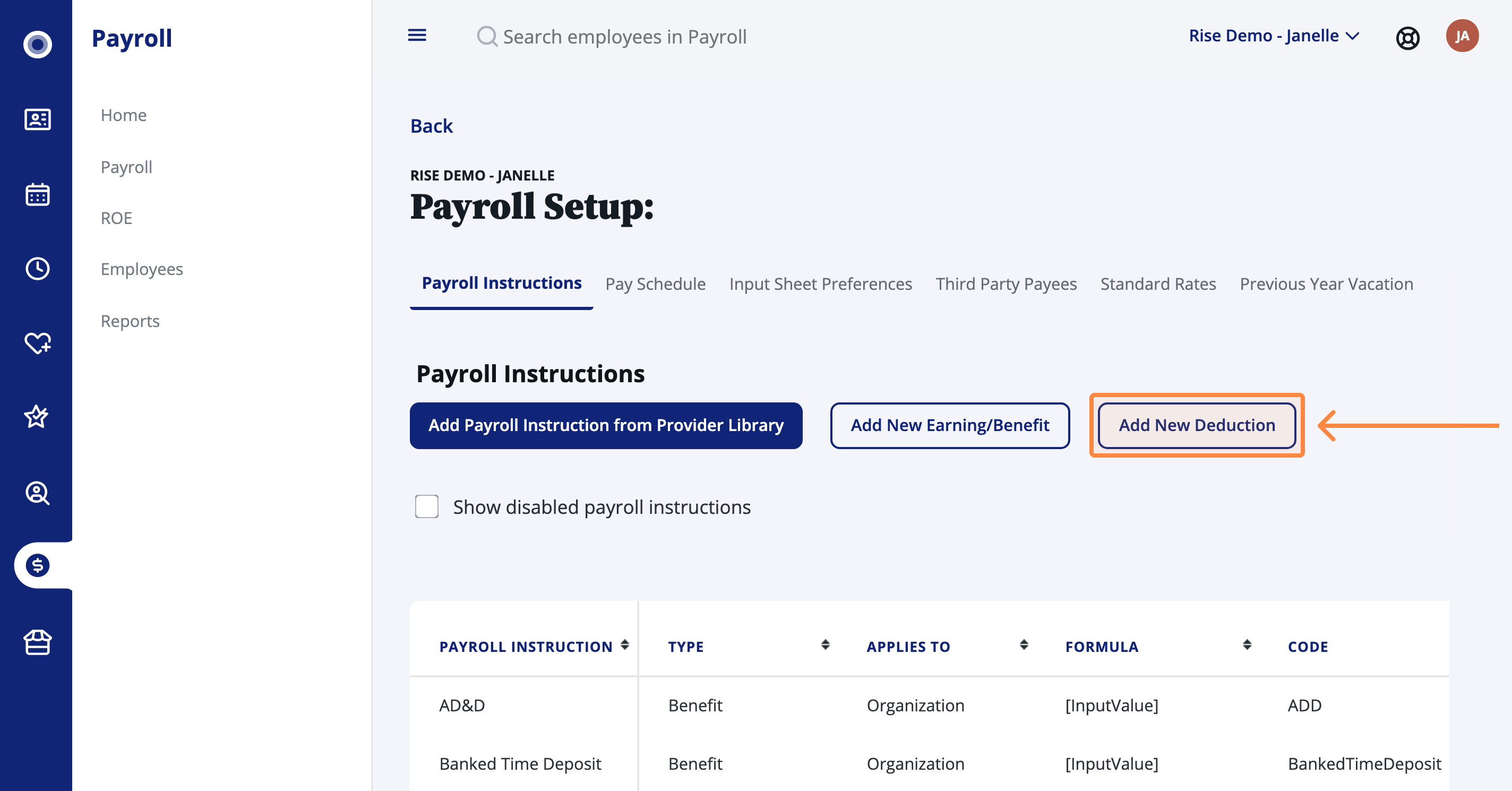Image resolution: width=1512 pixels, height=791 pixels.
Task: Open the employee ID card sidebar icon
Action: [37, 119]
